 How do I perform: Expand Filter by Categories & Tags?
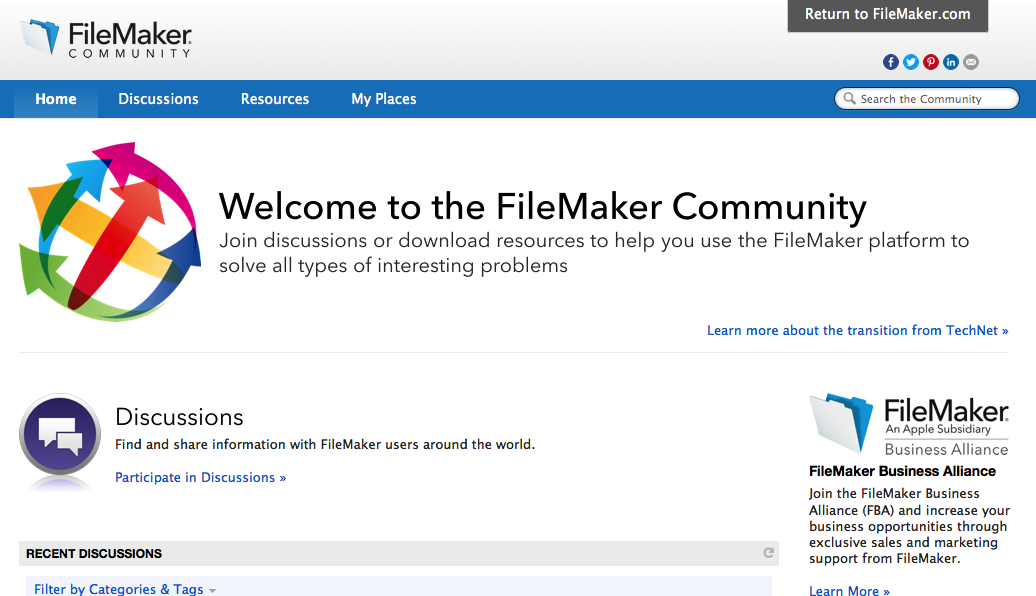tap(125, 589)
